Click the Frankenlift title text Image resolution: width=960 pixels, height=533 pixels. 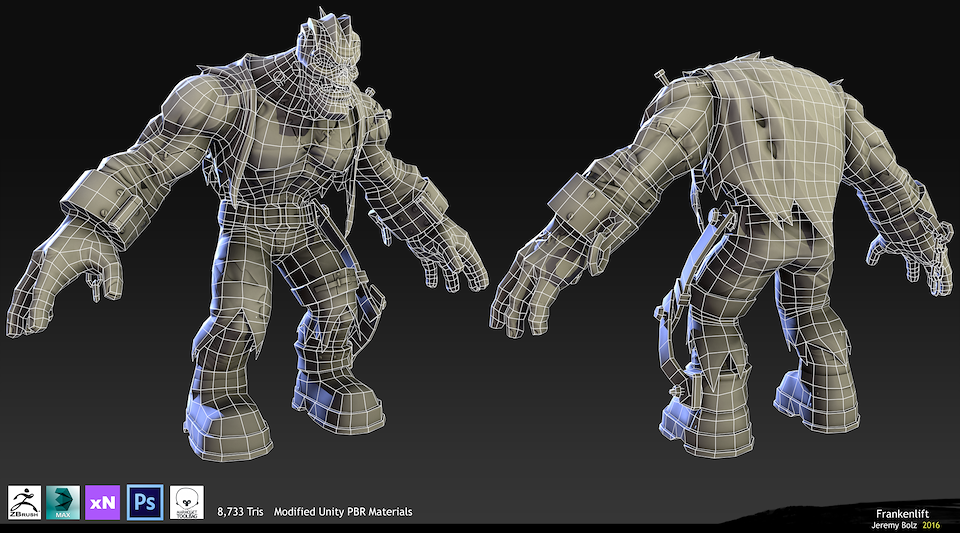(908, 510)
